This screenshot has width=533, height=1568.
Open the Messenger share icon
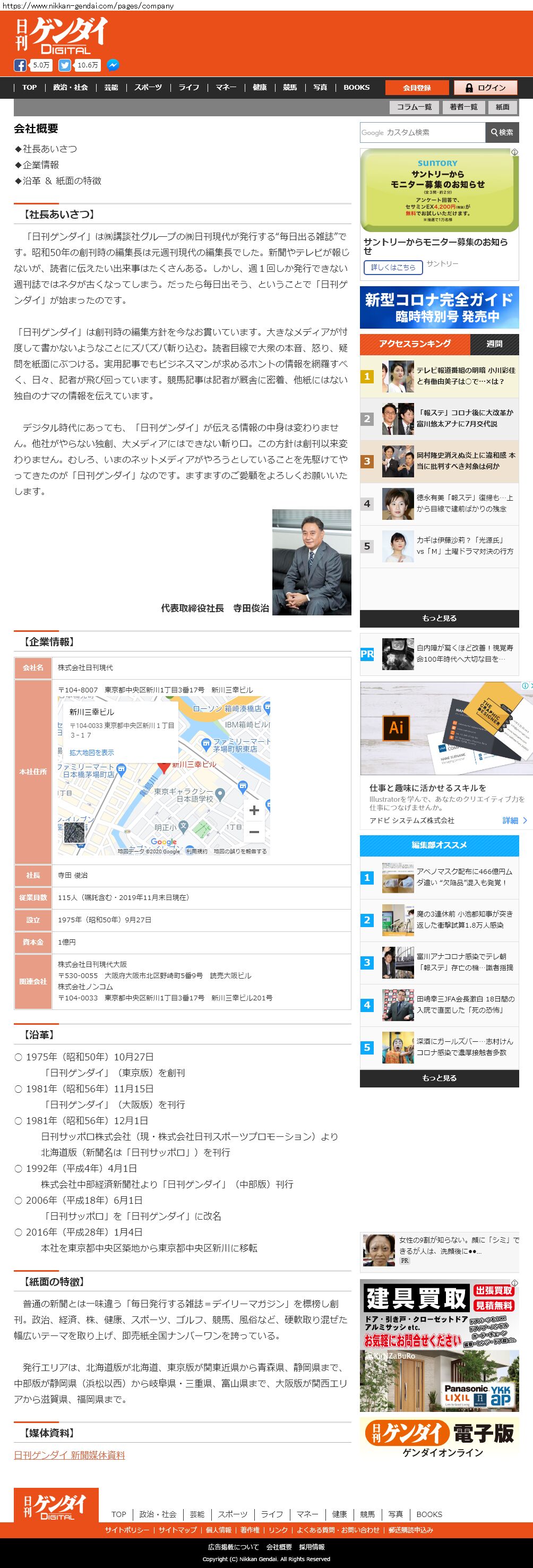point(113,65)
